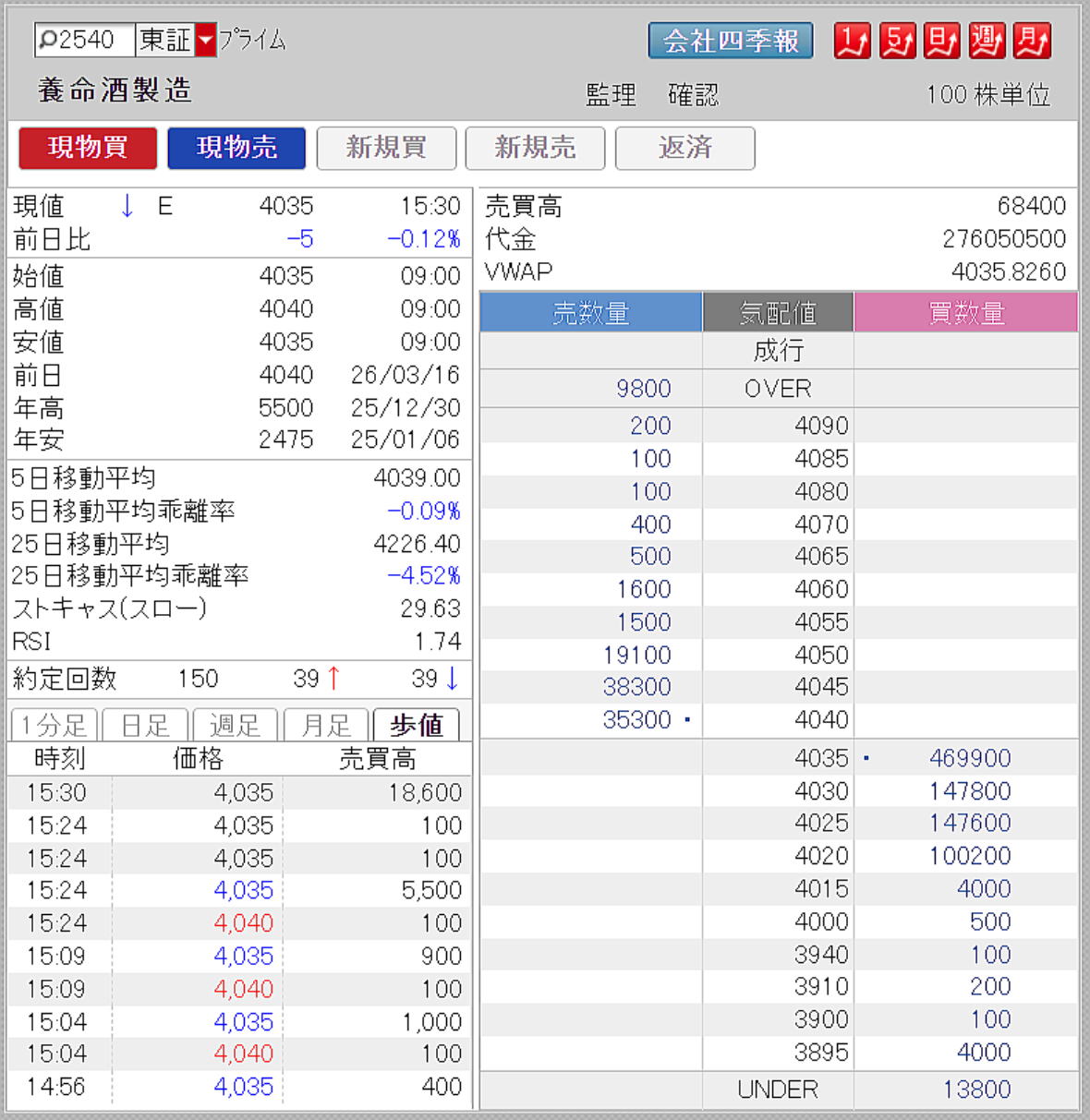Click ask price 4040 in order book
Screen dimensions: 1090x1120
click(820, 720)
